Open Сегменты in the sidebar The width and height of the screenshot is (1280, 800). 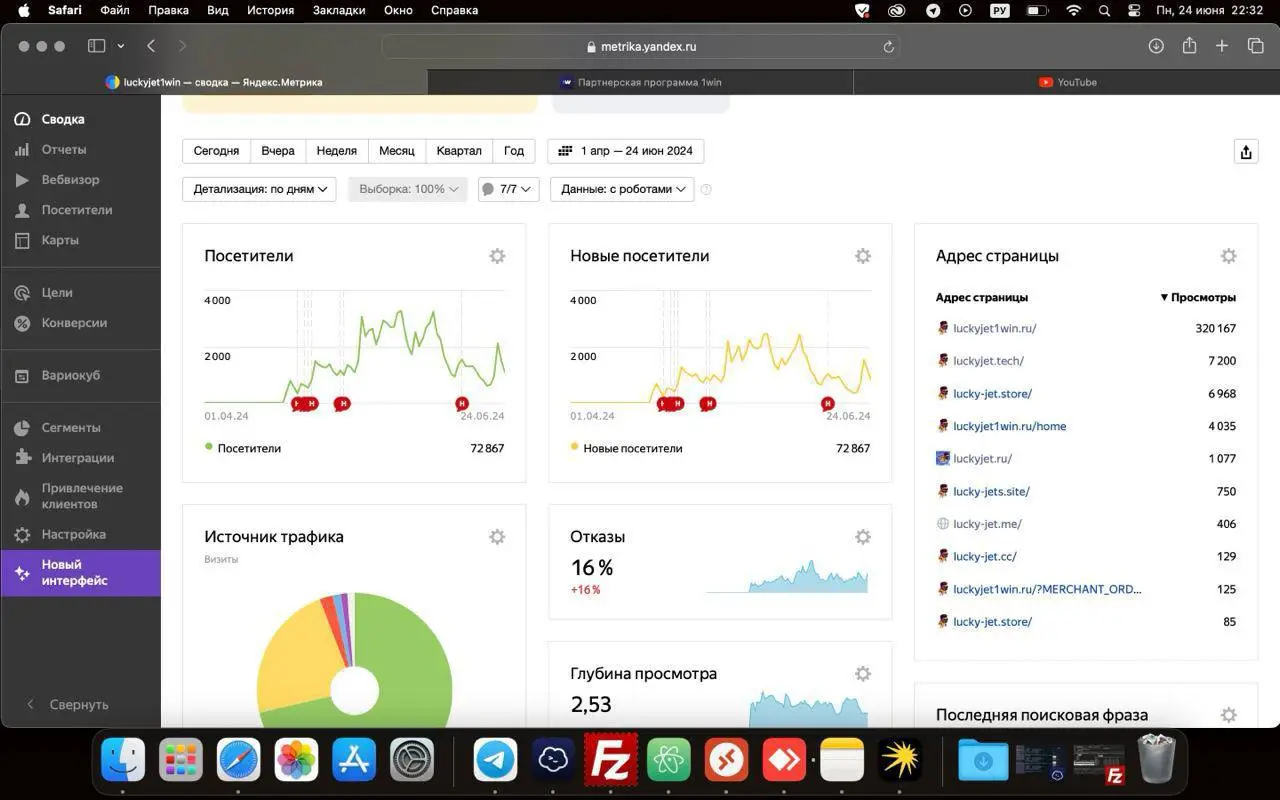point(70,428)
